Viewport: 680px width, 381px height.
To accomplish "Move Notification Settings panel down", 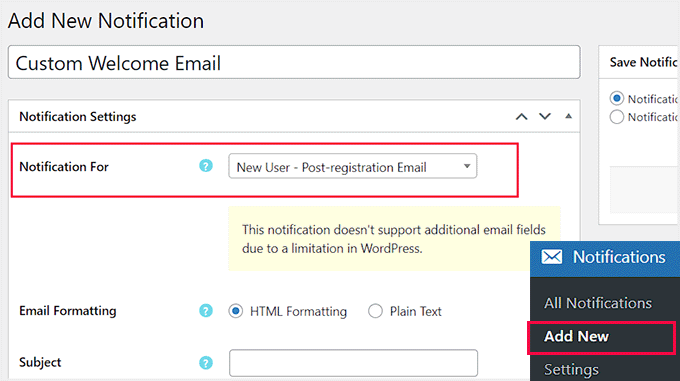I will tap(545, 116).
